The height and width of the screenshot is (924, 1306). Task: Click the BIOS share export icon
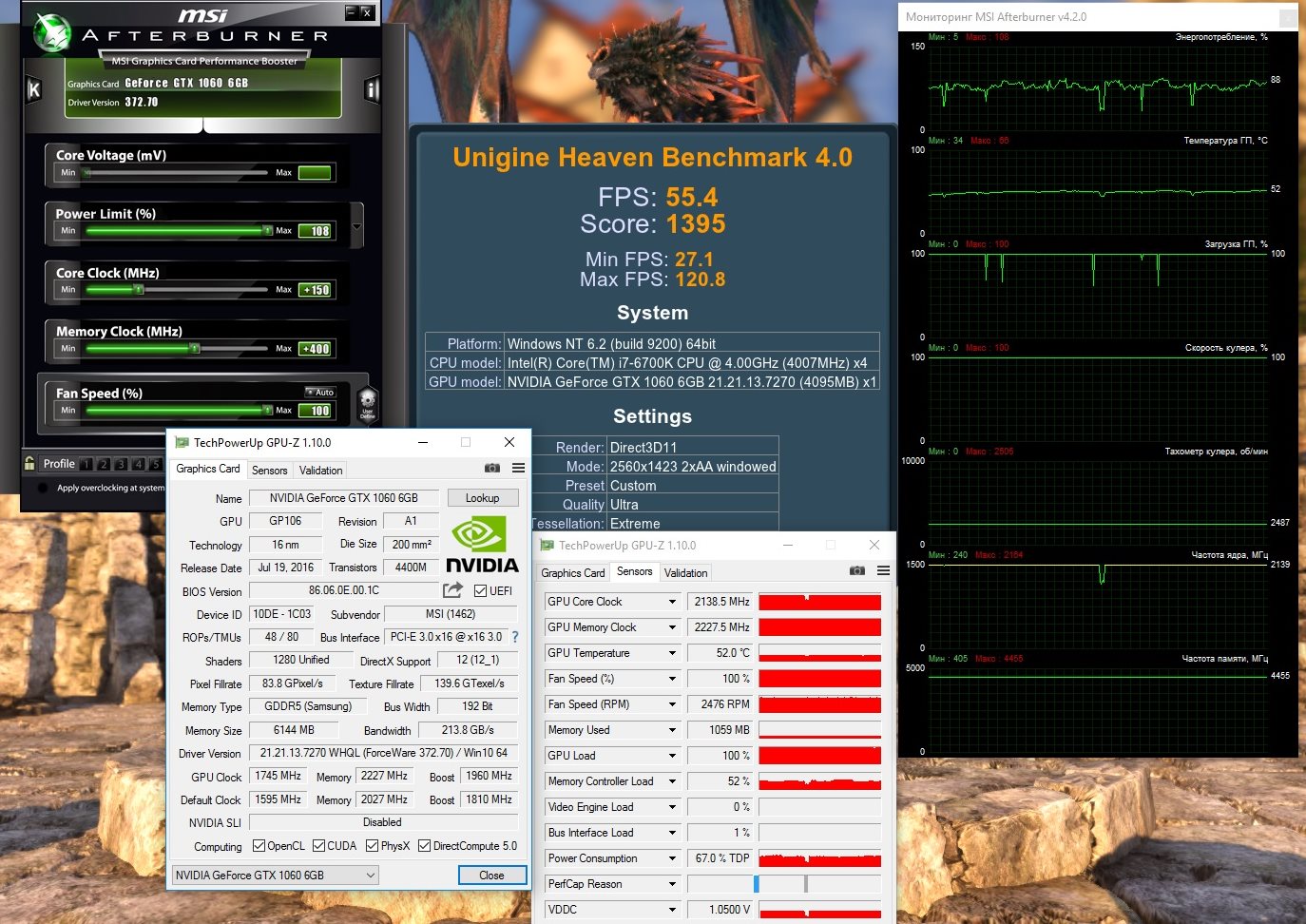coord(452,590)
